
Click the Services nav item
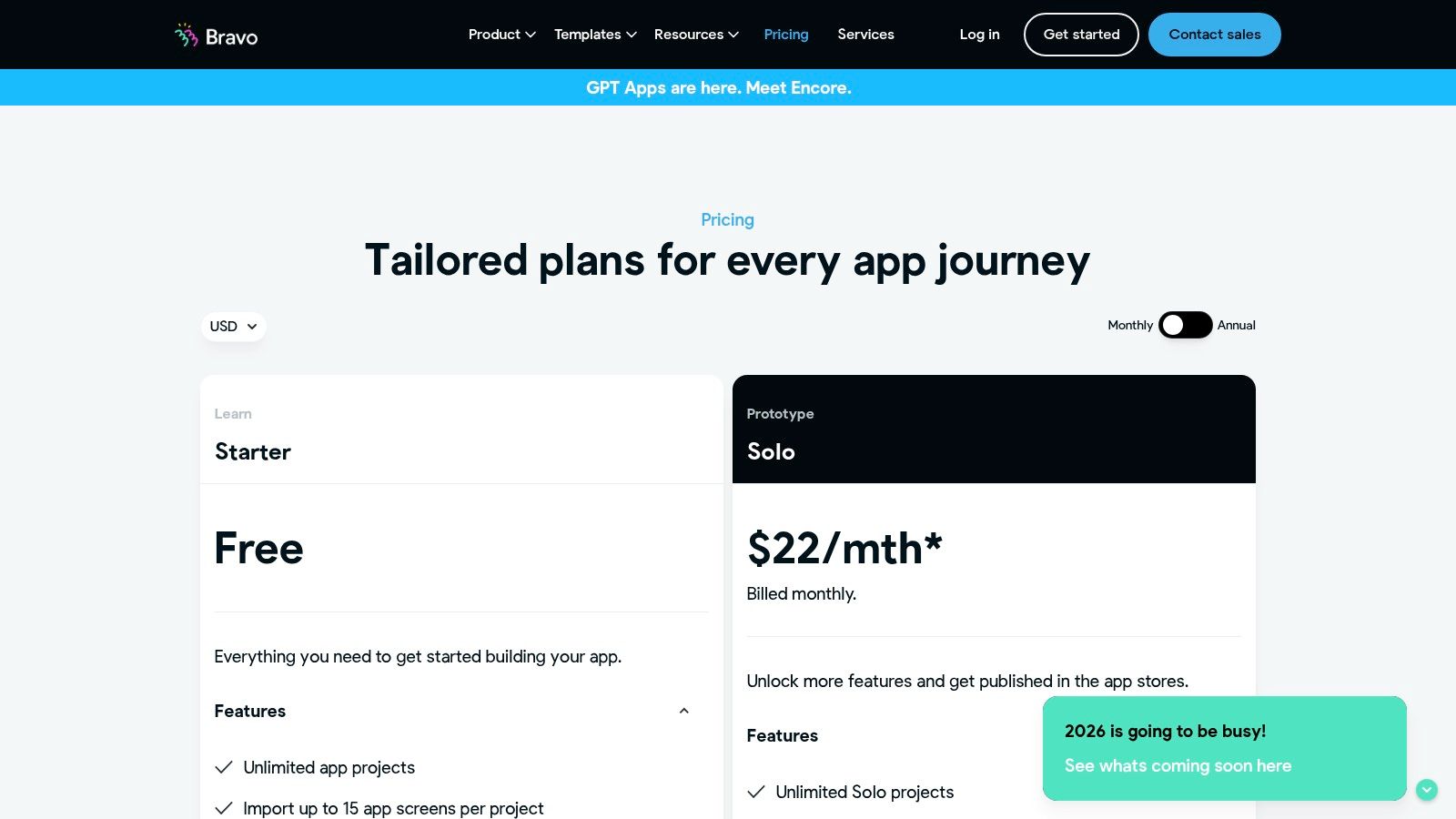coord(865,35)
